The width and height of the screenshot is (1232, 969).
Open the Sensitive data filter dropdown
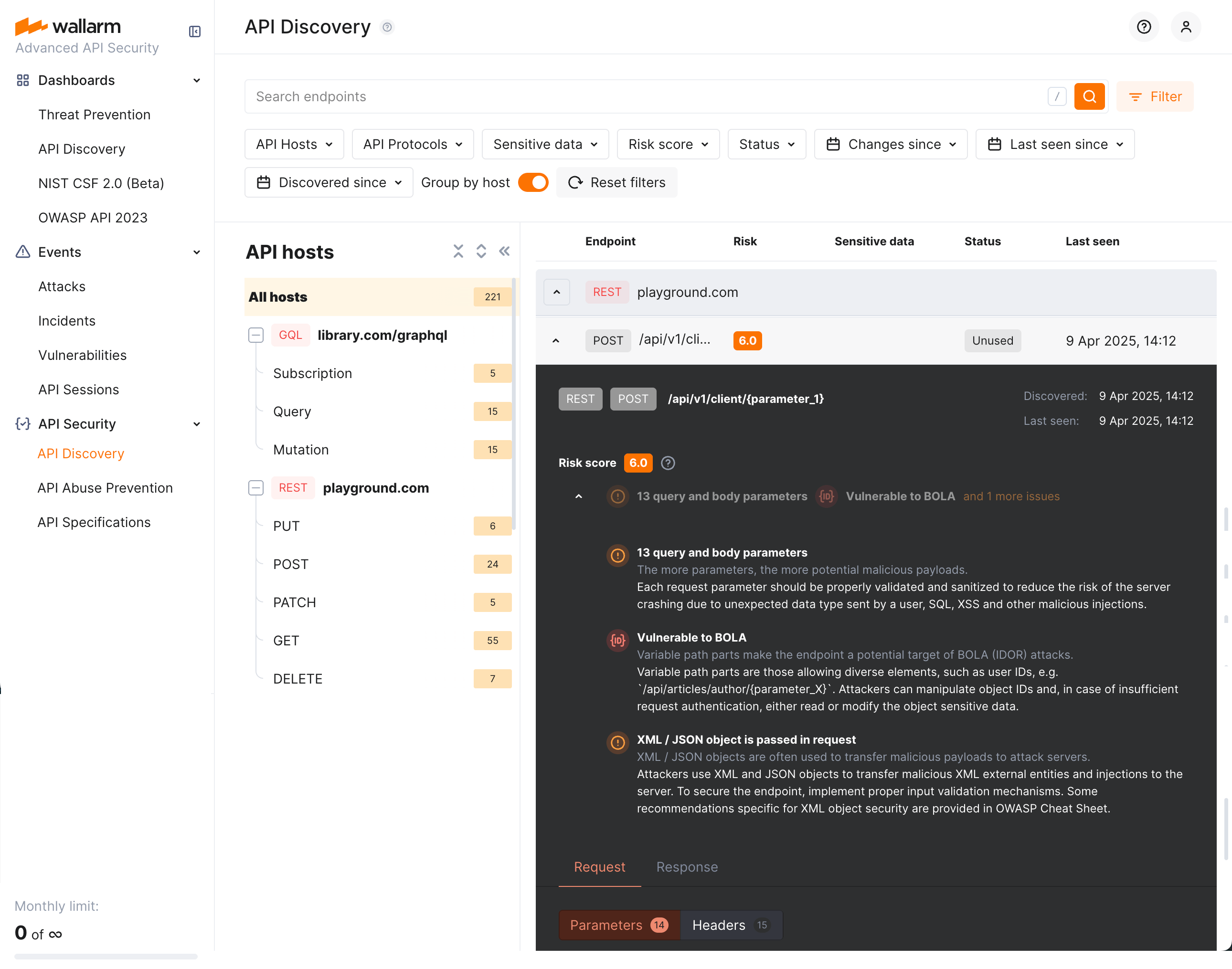545,144
